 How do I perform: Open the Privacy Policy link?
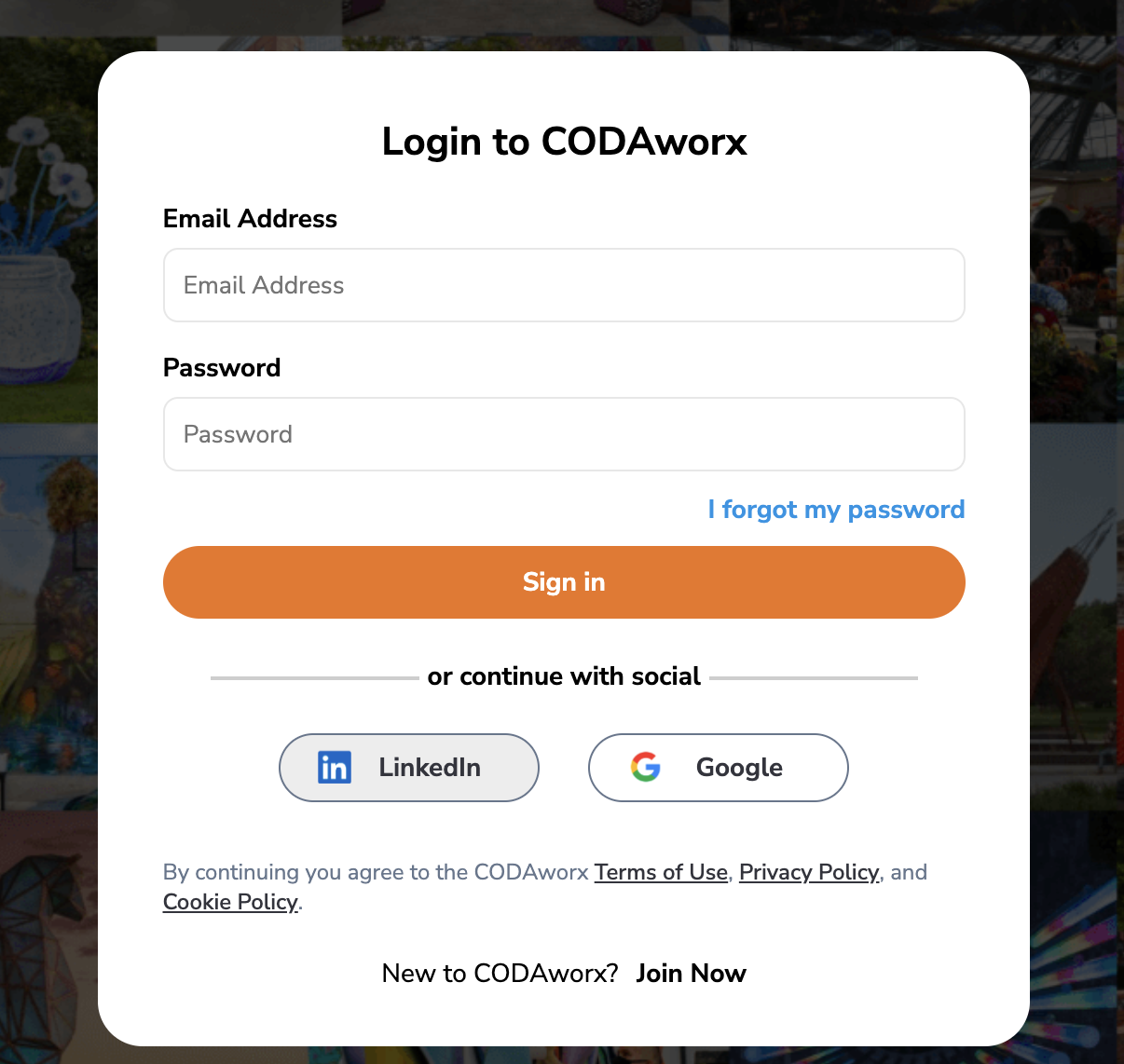(x=809, y=872)
